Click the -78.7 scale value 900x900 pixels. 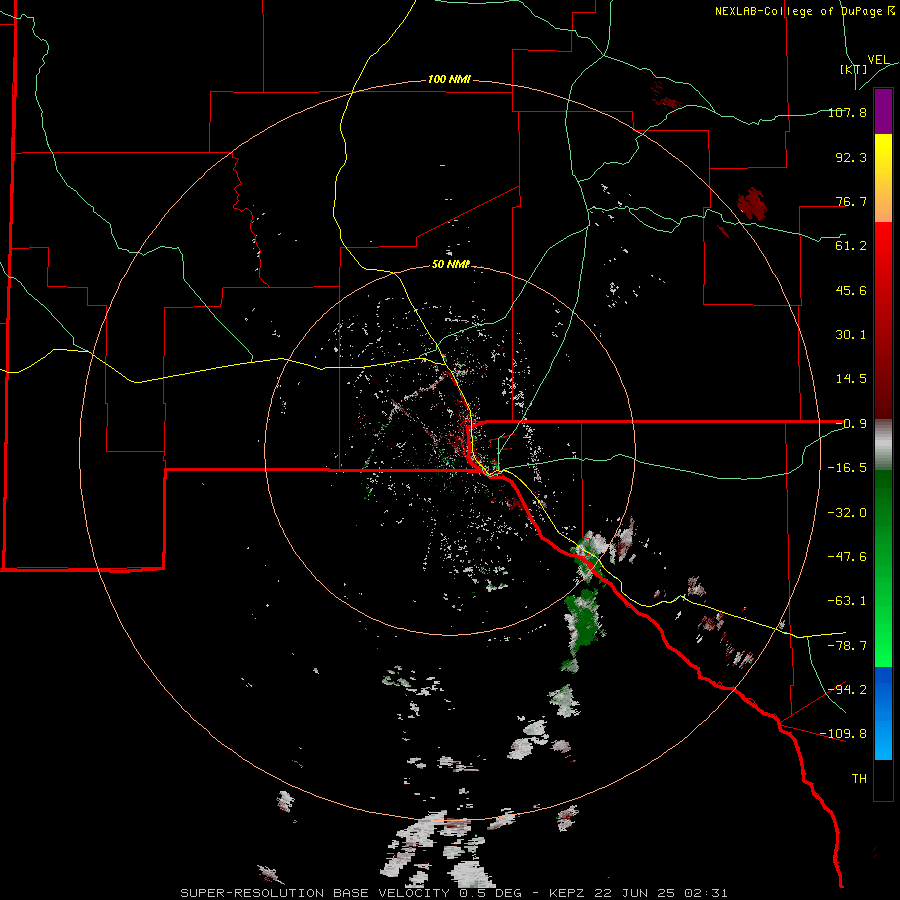pos(847,646)
